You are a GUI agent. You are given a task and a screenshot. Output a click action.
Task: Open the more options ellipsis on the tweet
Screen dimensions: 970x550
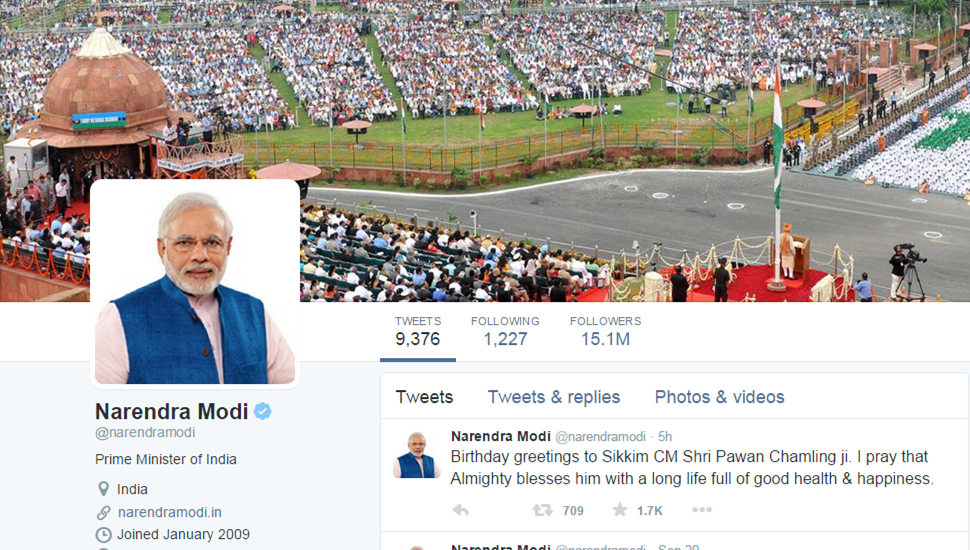[x=702, y=510]
